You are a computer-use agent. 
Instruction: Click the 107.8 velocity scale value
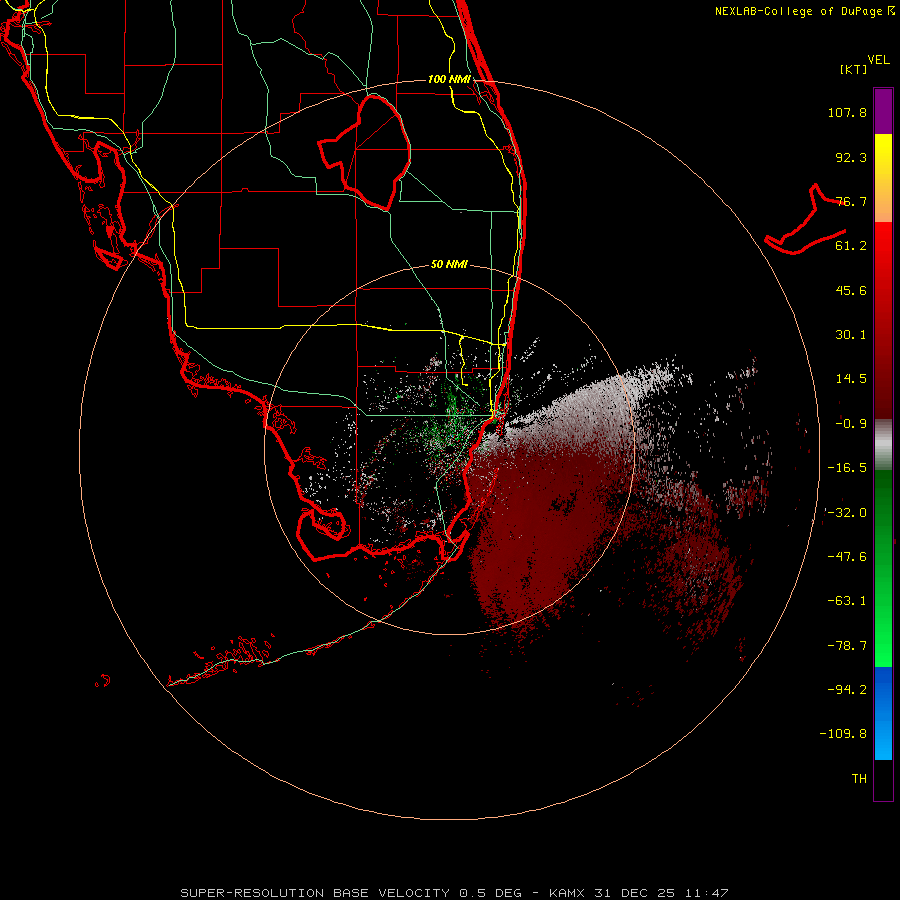tap(847, 112)
